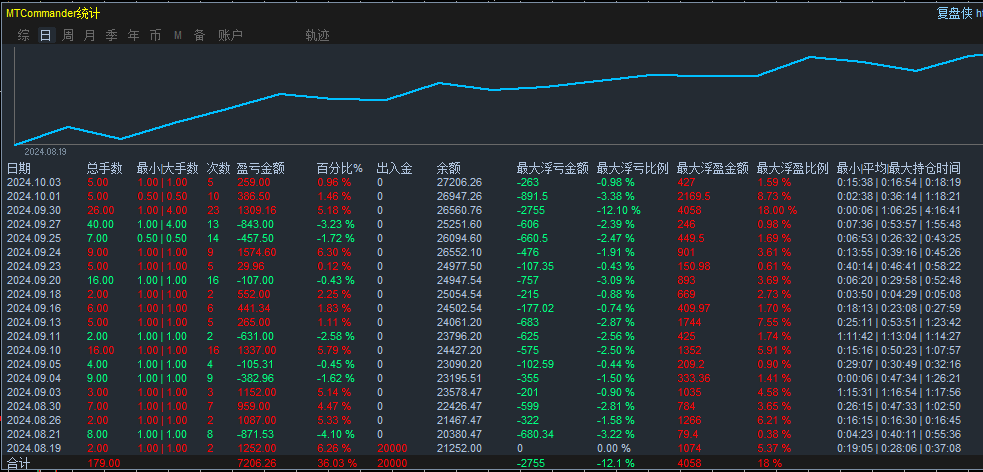
Task: Click the 2024.08.19 chart date label
Action: pos(45,151)
